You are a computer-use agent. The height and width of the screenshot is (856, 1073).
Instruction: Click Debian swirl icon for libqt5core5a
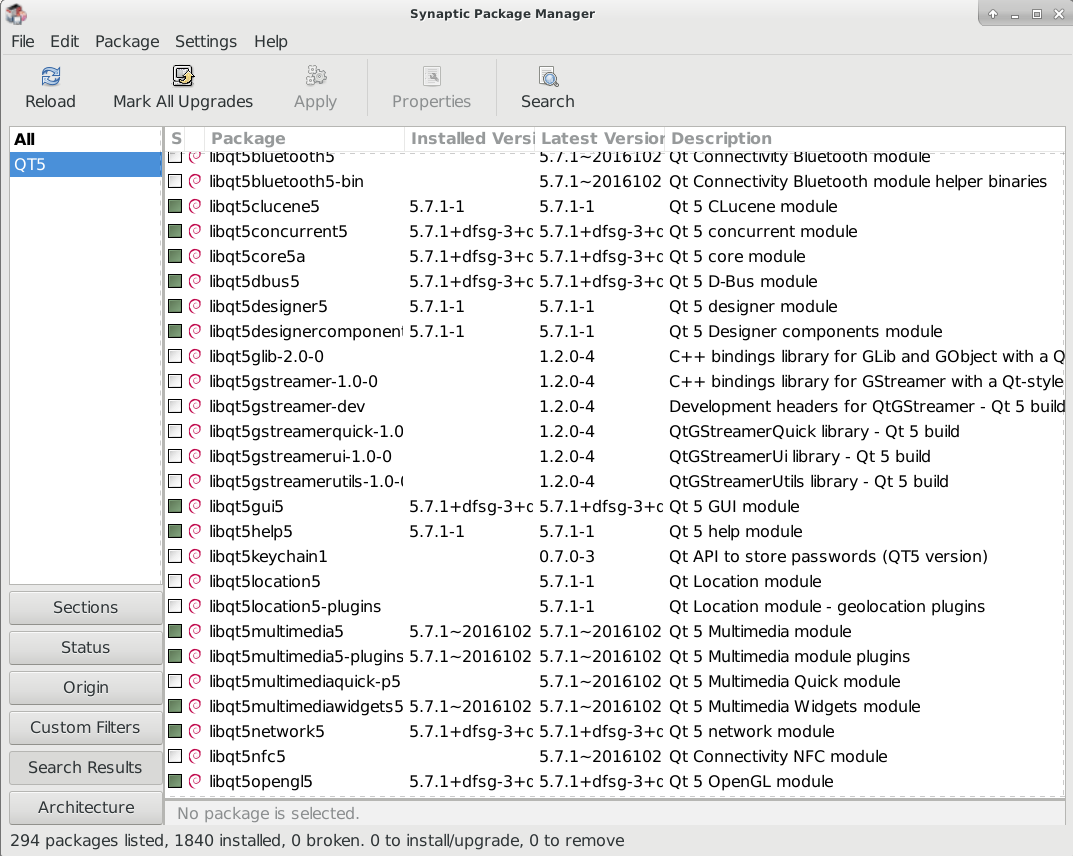[x=195, y=256]
